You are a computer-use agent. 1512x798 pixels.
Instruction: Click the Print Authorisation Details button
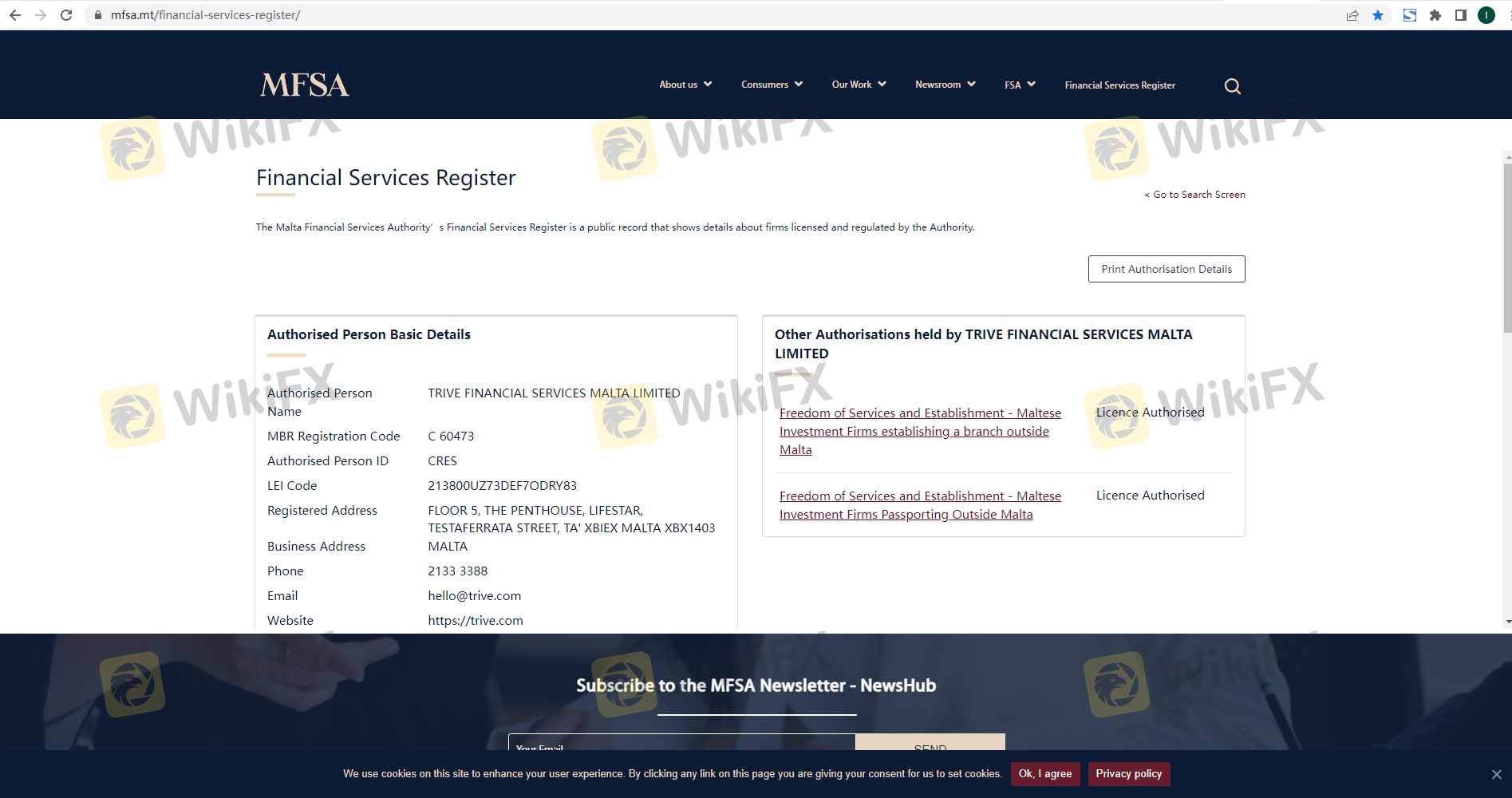(x=1166, y=269)
